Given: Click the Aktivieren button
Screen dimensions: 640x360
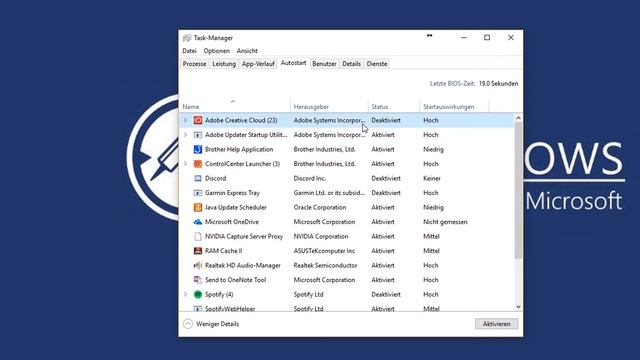Looking at the screenshot, I should [x=496, y=324].
